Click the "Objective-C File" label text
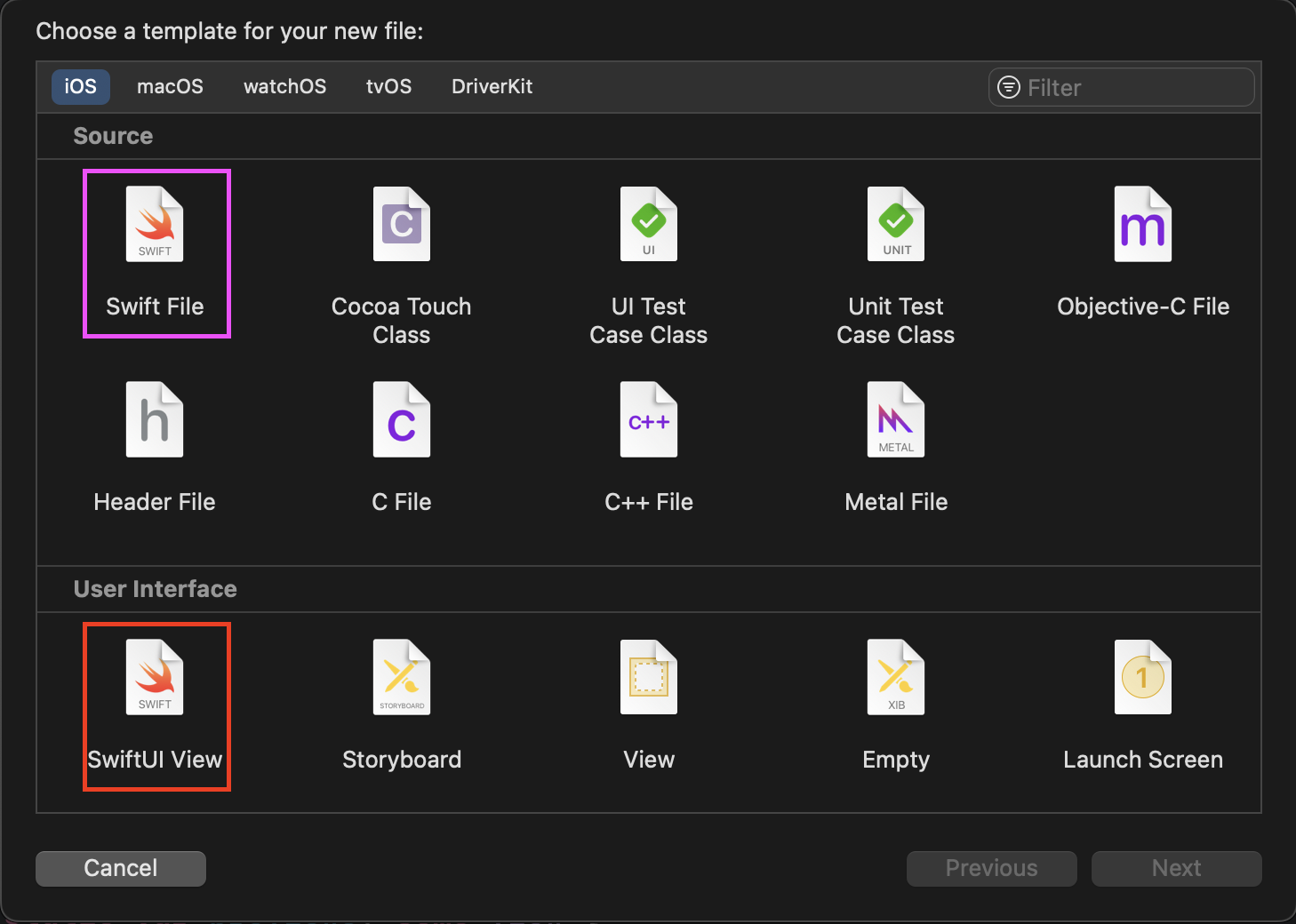This screenshot has height=924, width=1296. coord(1143,307)
